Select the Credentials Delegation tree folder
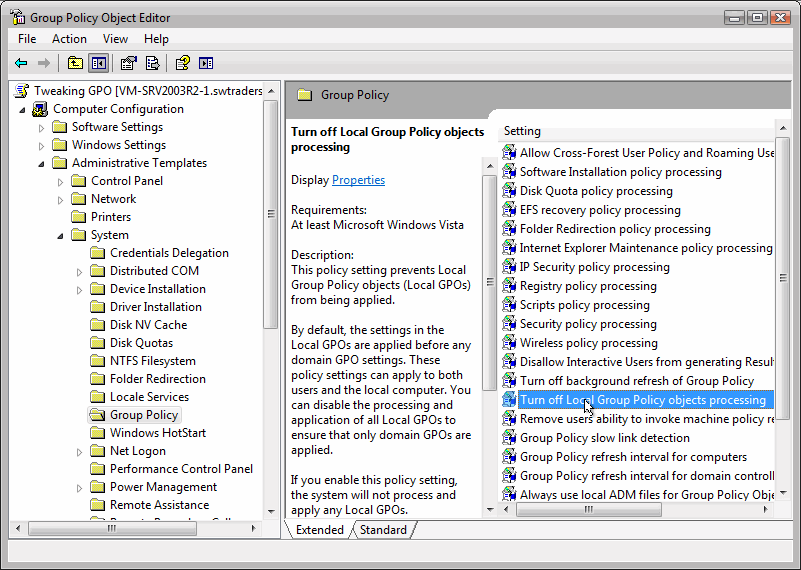 [169, 253]
